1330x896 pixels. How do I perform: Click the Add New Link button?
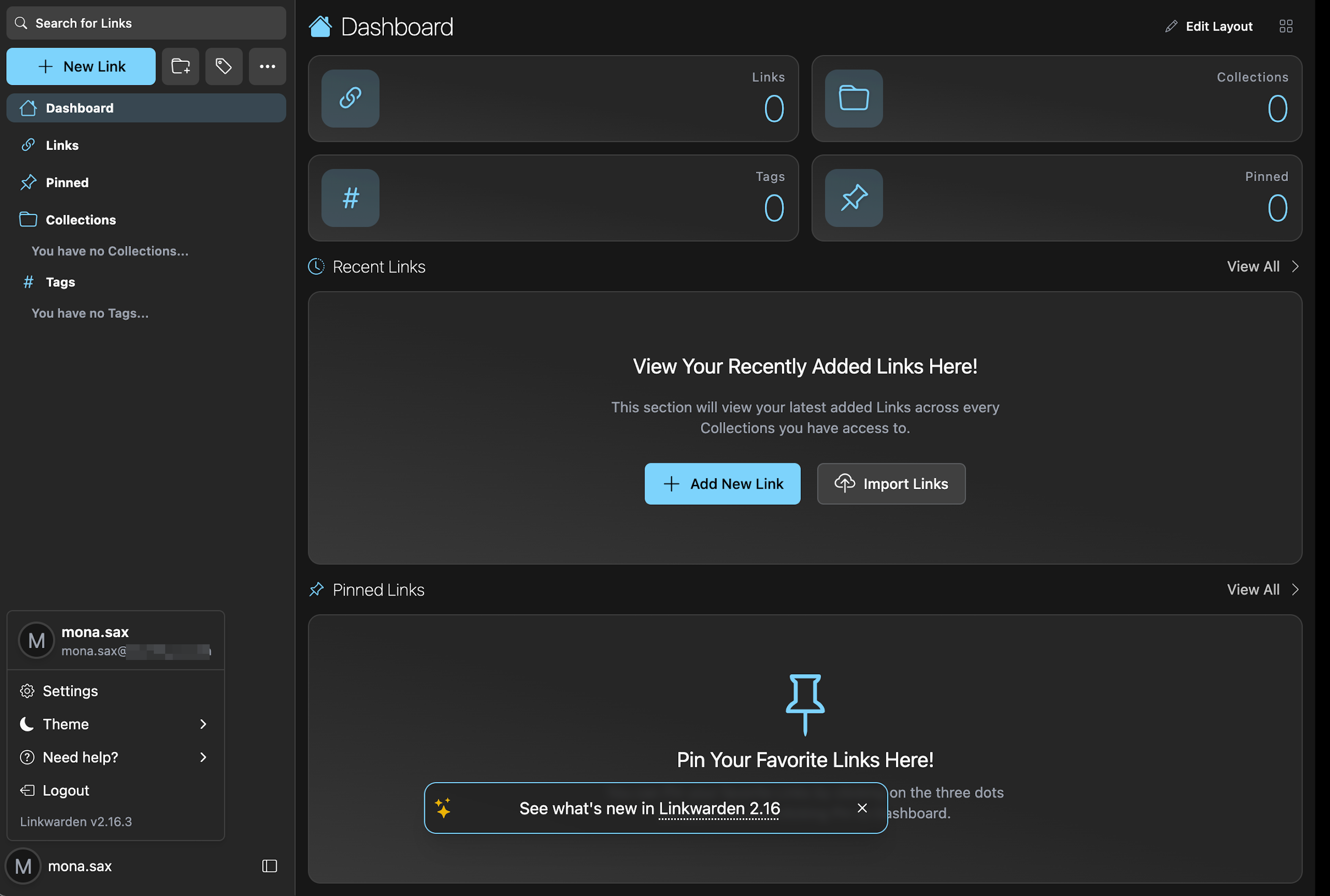pos(722,483)
